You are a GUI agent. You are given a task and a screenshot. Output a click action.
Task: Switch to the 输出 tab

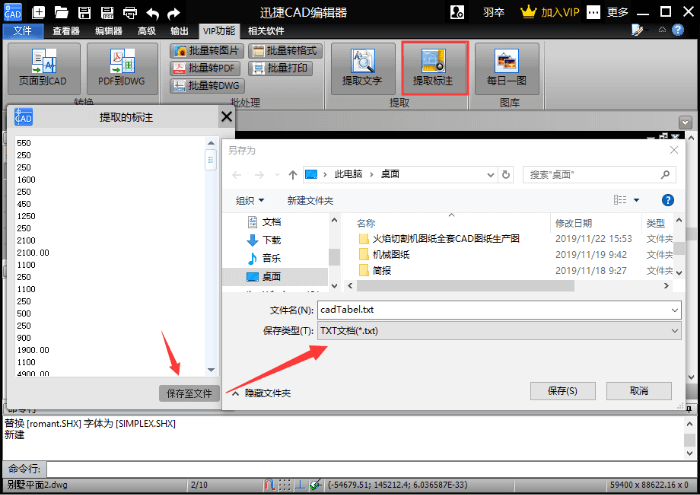(x=179, y=31)
